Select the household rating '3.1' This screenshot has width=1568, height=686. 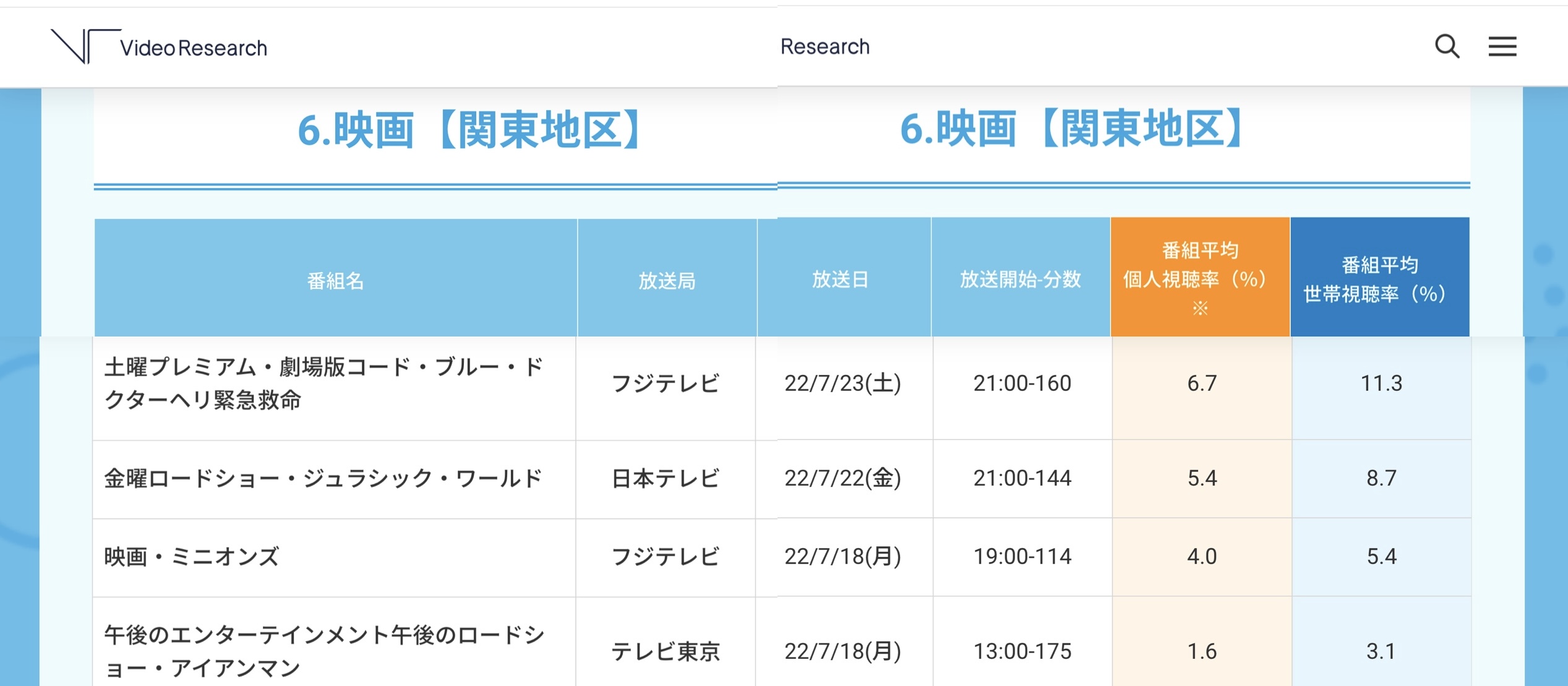click(x=1381, y=651)
